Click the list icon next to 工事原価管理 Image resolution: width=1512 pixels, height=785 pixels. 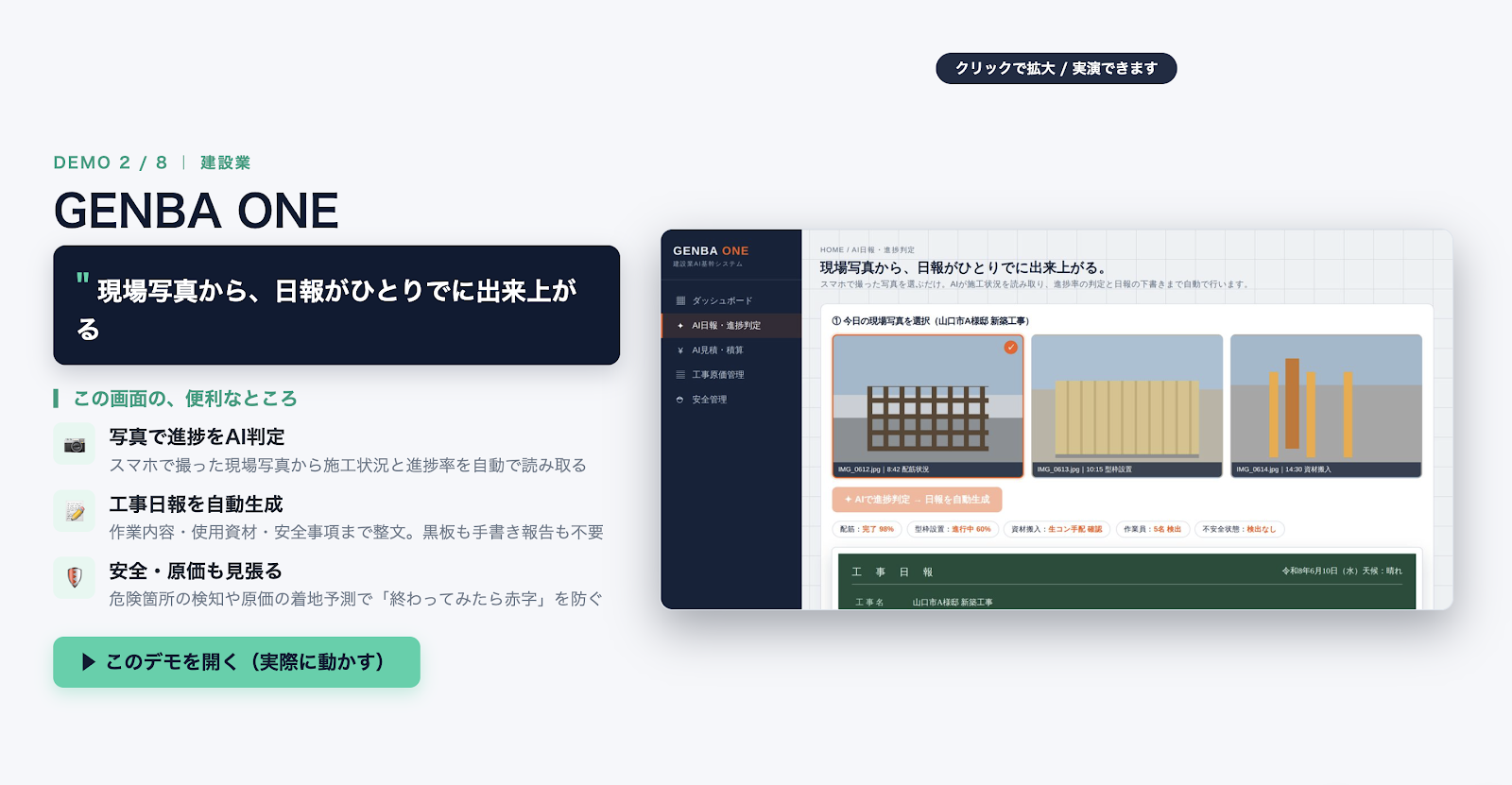pos(680,375)
